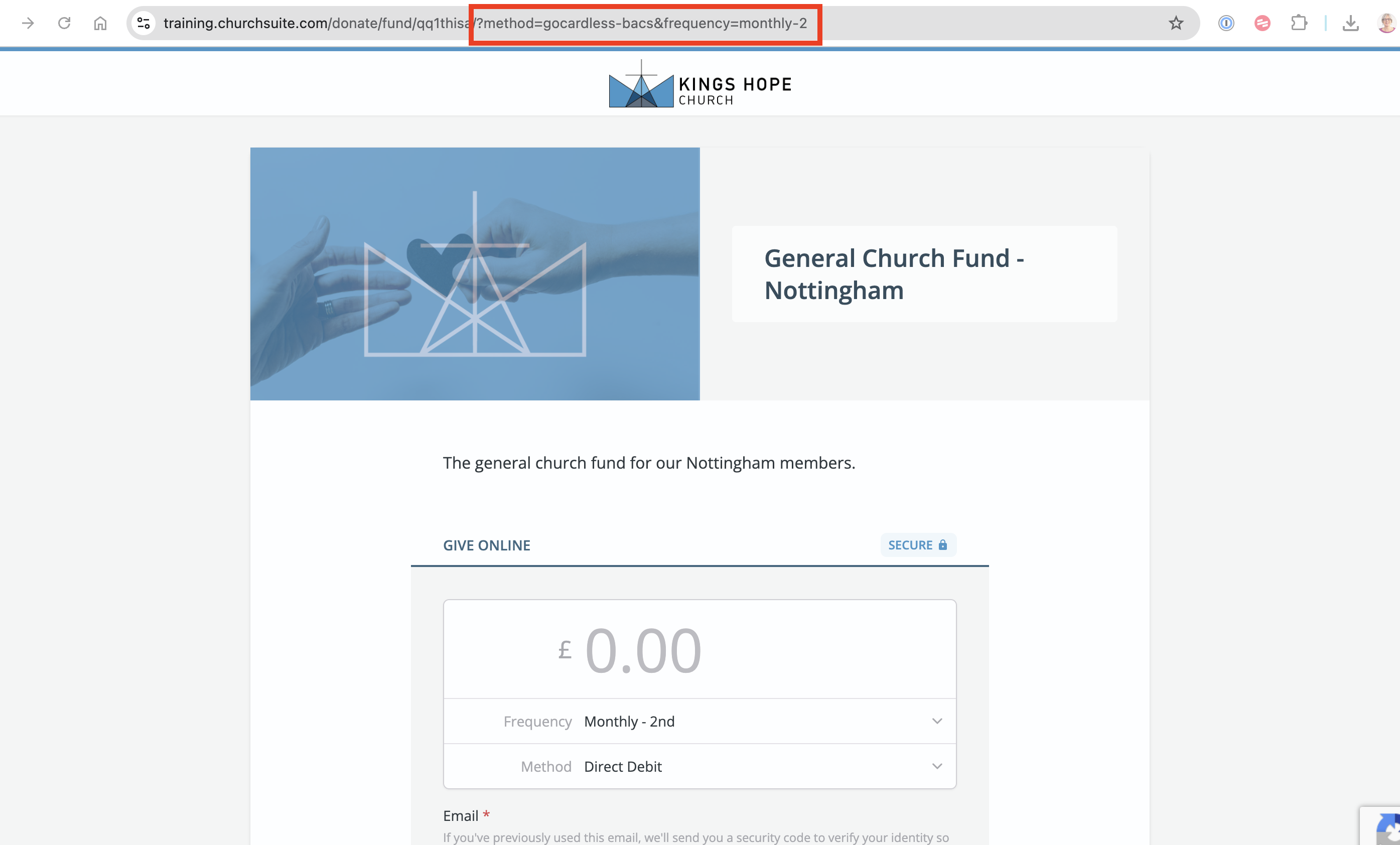Reload the page with the refresh icon

click(x=64, y=23)
